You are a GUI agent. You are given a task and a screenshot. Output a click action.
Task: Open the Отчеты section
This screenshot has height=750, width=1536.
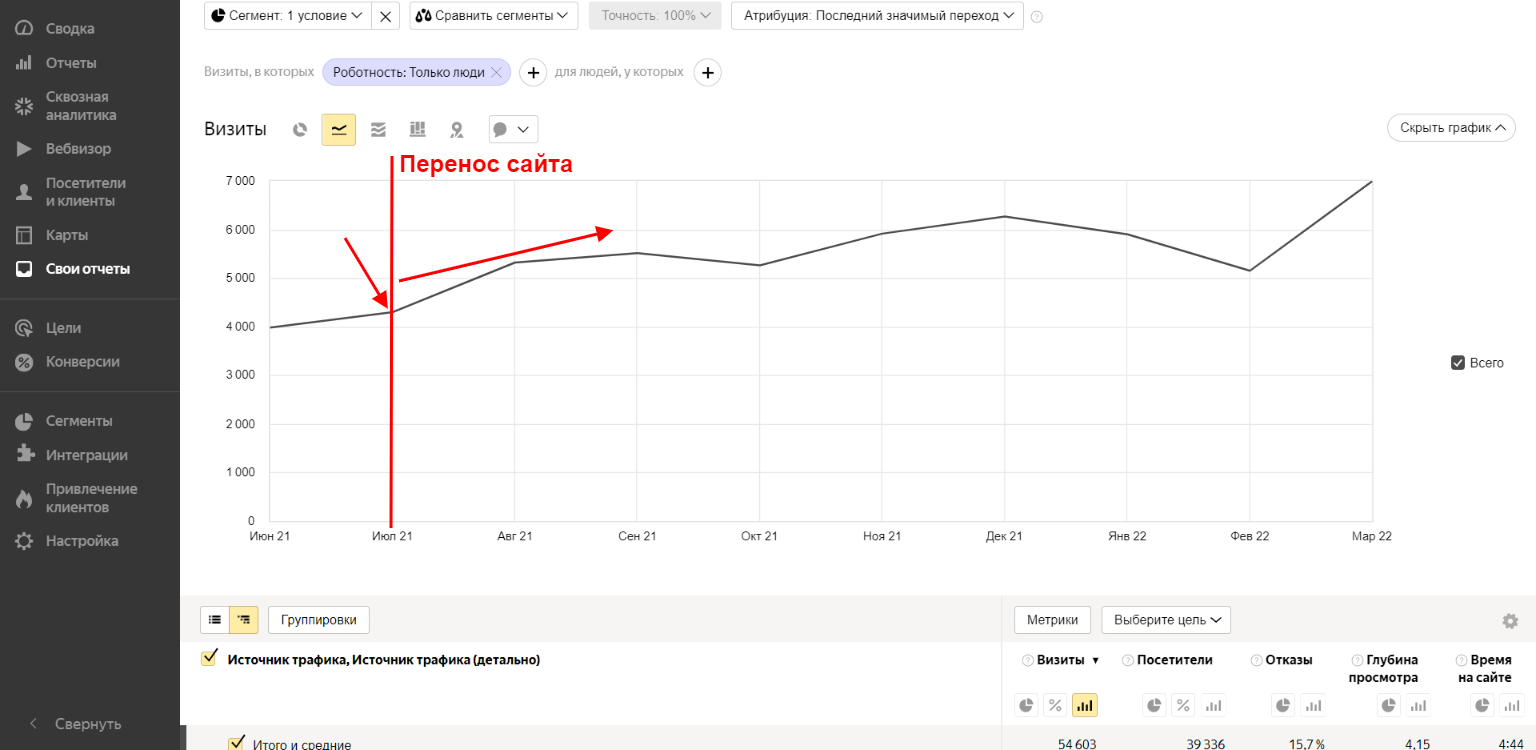71,63
